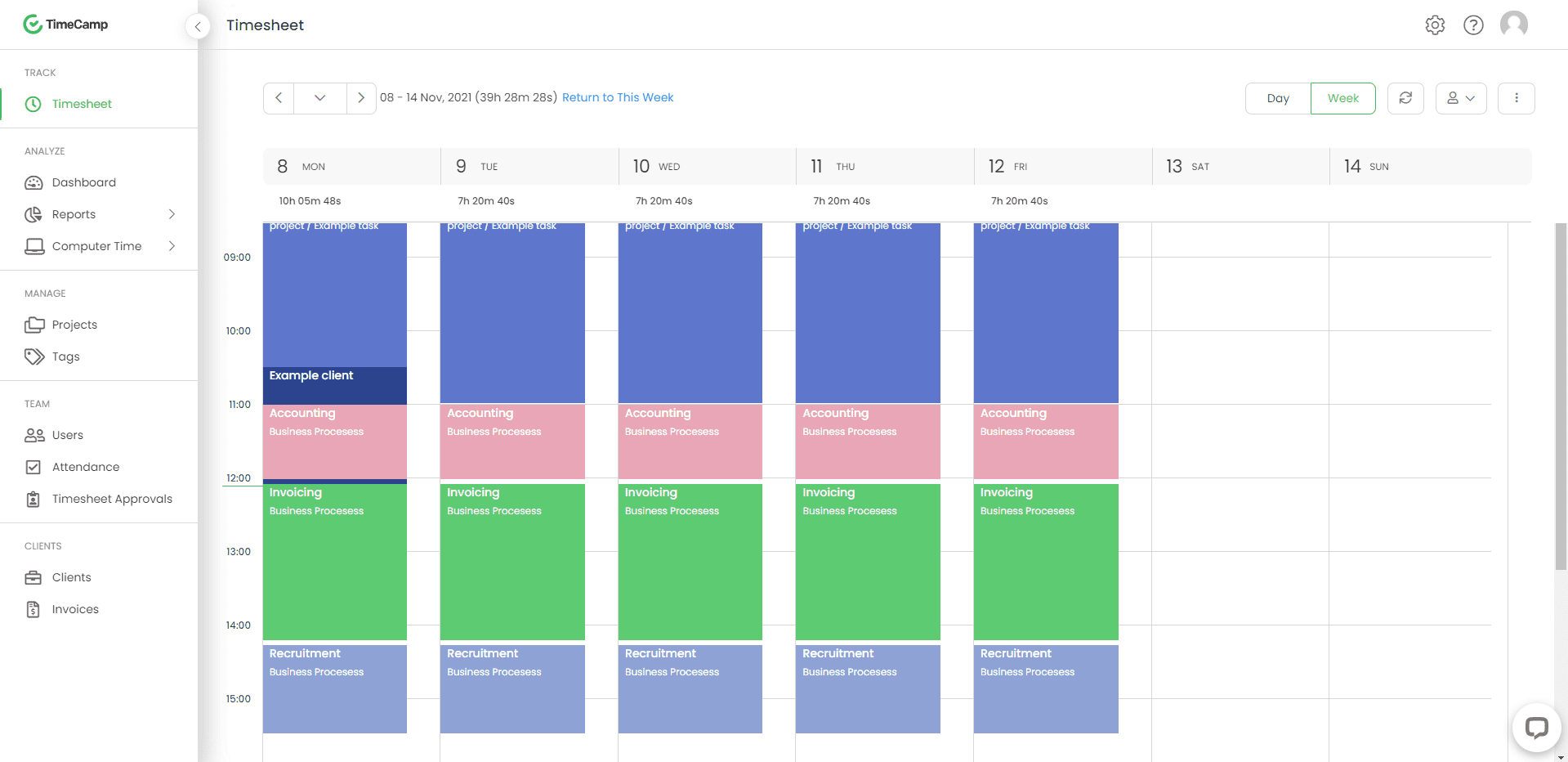Open the settings gear icon
The height and width of the screenshot is (762, 1568).
point(1436,25)
